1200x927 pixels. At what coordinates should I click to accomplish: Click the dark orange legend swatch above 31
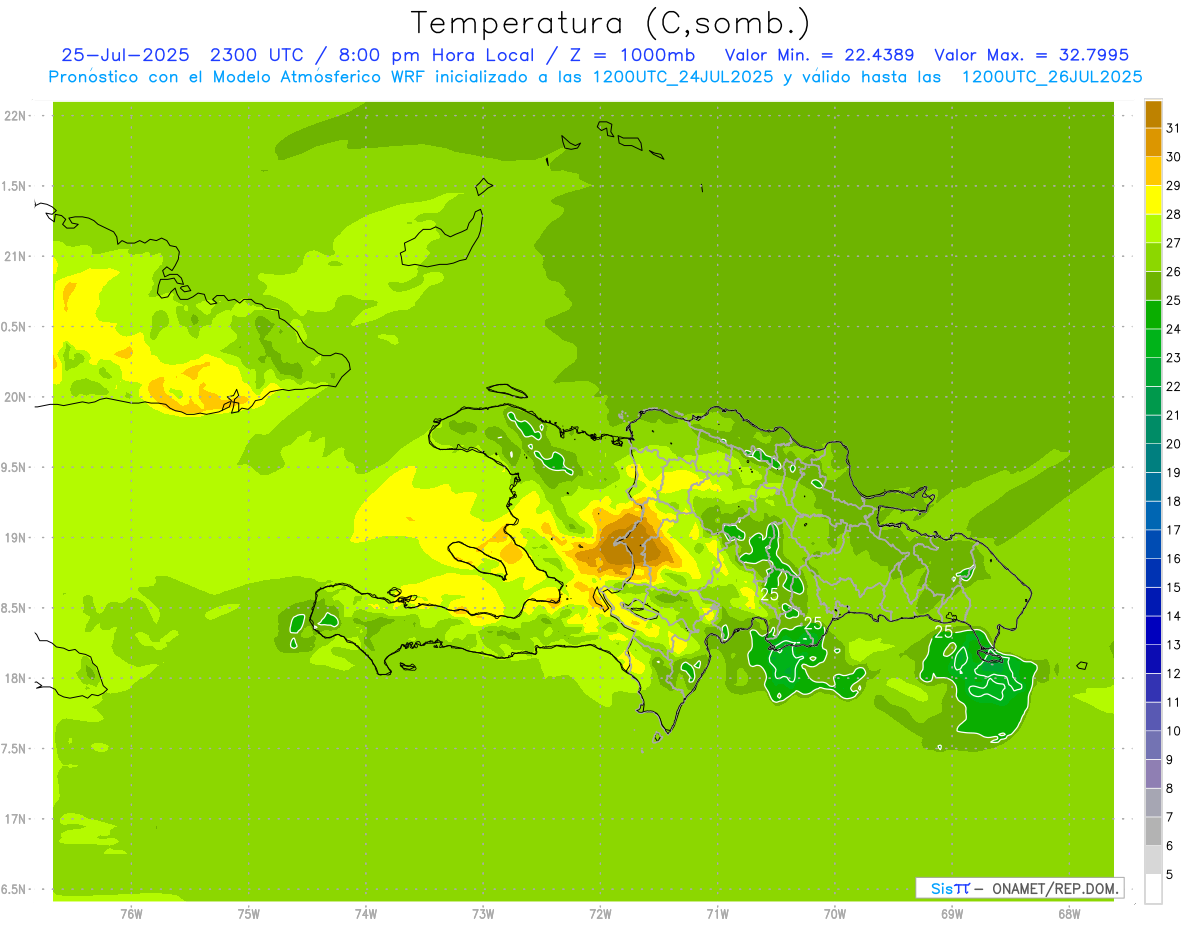(x=1153, y=114)
